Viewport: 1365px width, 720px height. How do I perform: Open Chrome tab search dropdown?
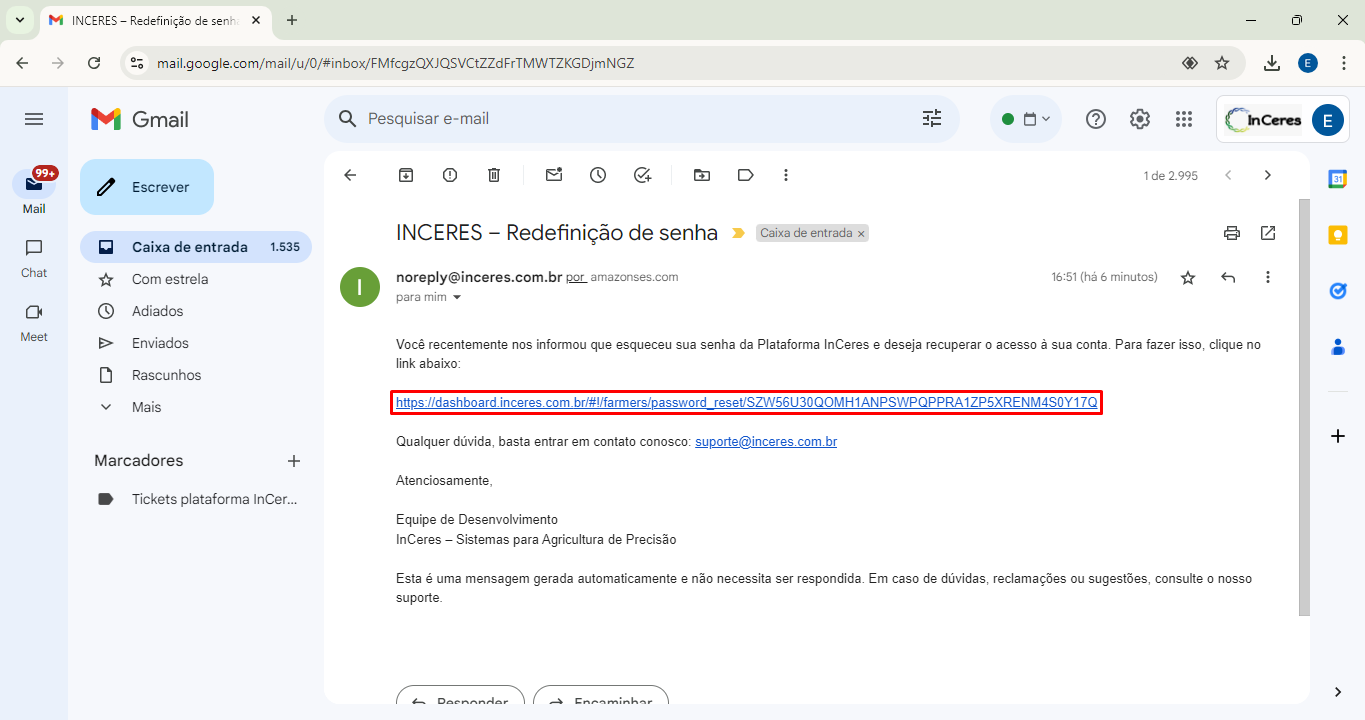[x=20, y=20]
